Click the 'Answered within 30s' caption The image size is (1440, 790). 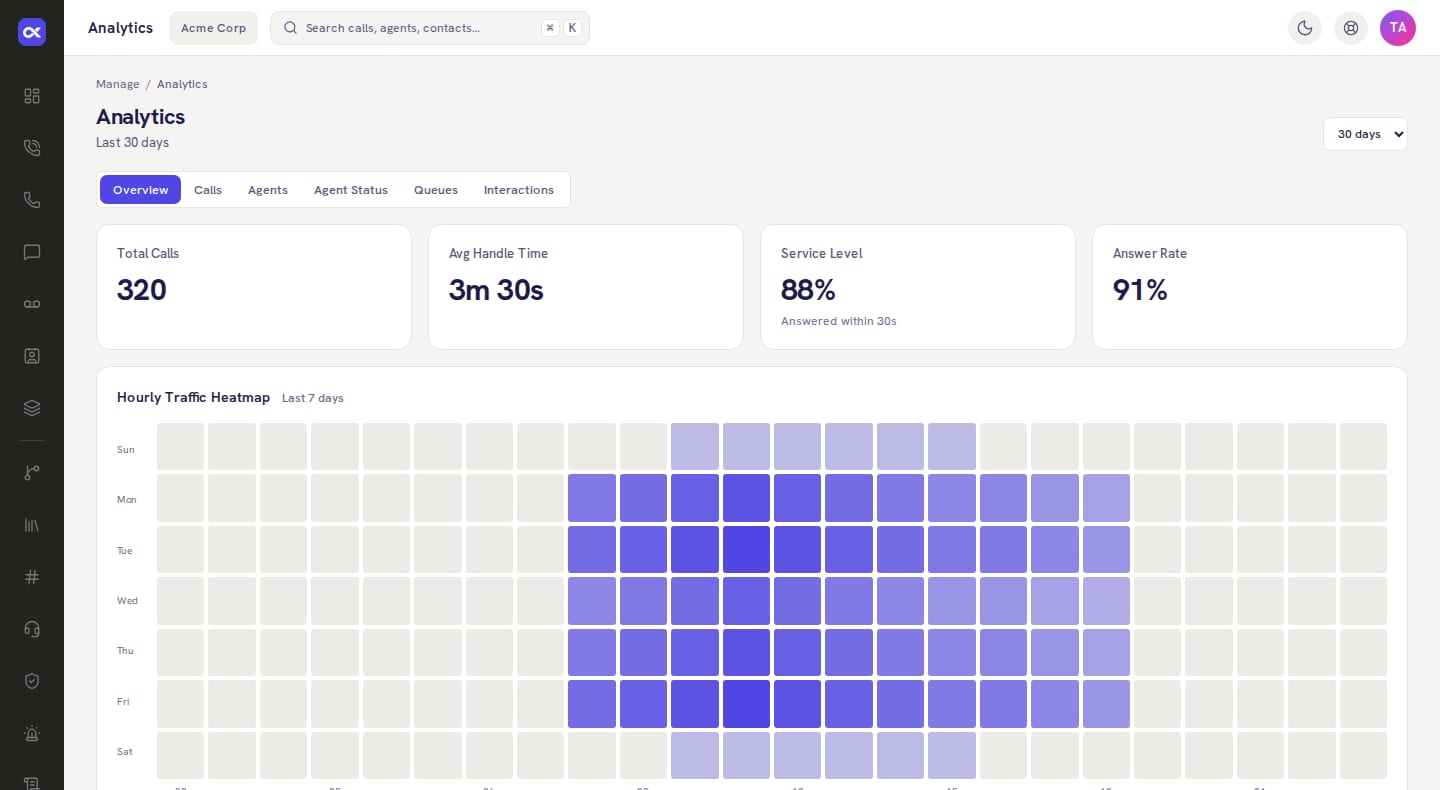coord(839,321)
